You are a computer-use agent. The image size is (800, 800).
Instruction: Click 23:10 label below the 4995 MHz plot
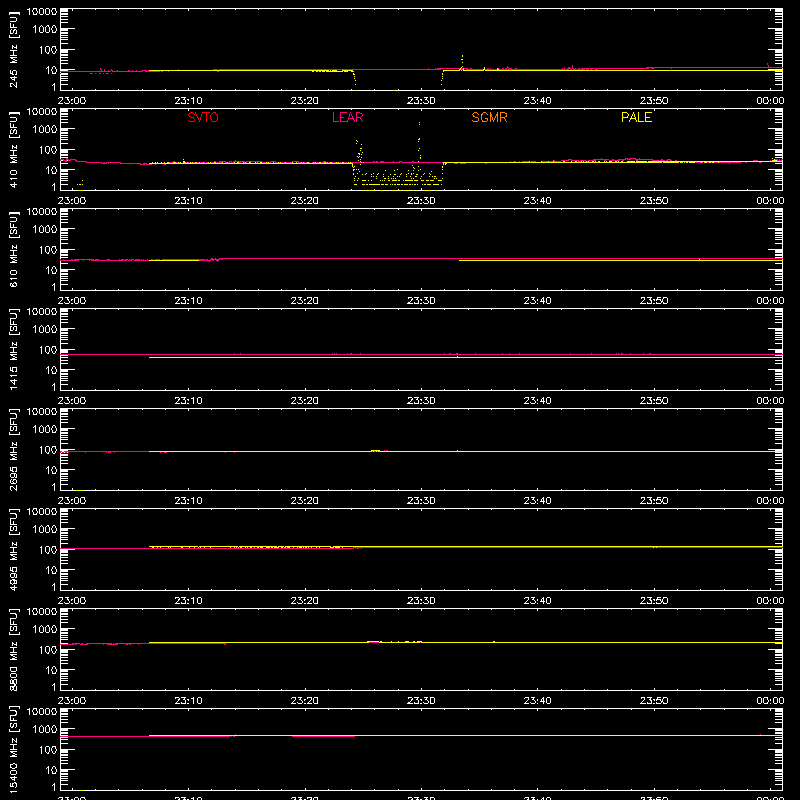pos(188,601)
